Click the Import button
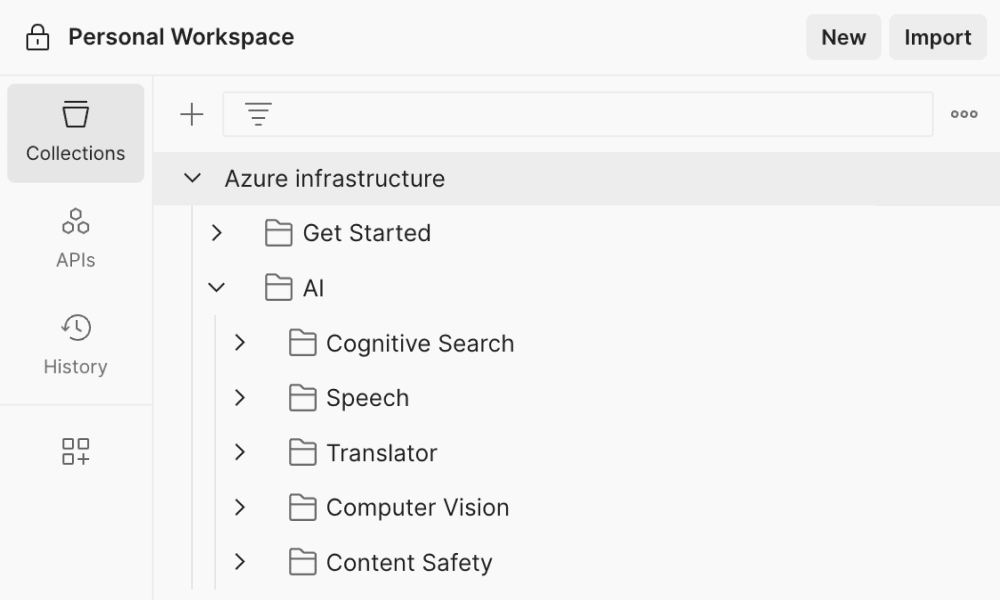Viewport: 1000px width, 600px height. point(937,37)
